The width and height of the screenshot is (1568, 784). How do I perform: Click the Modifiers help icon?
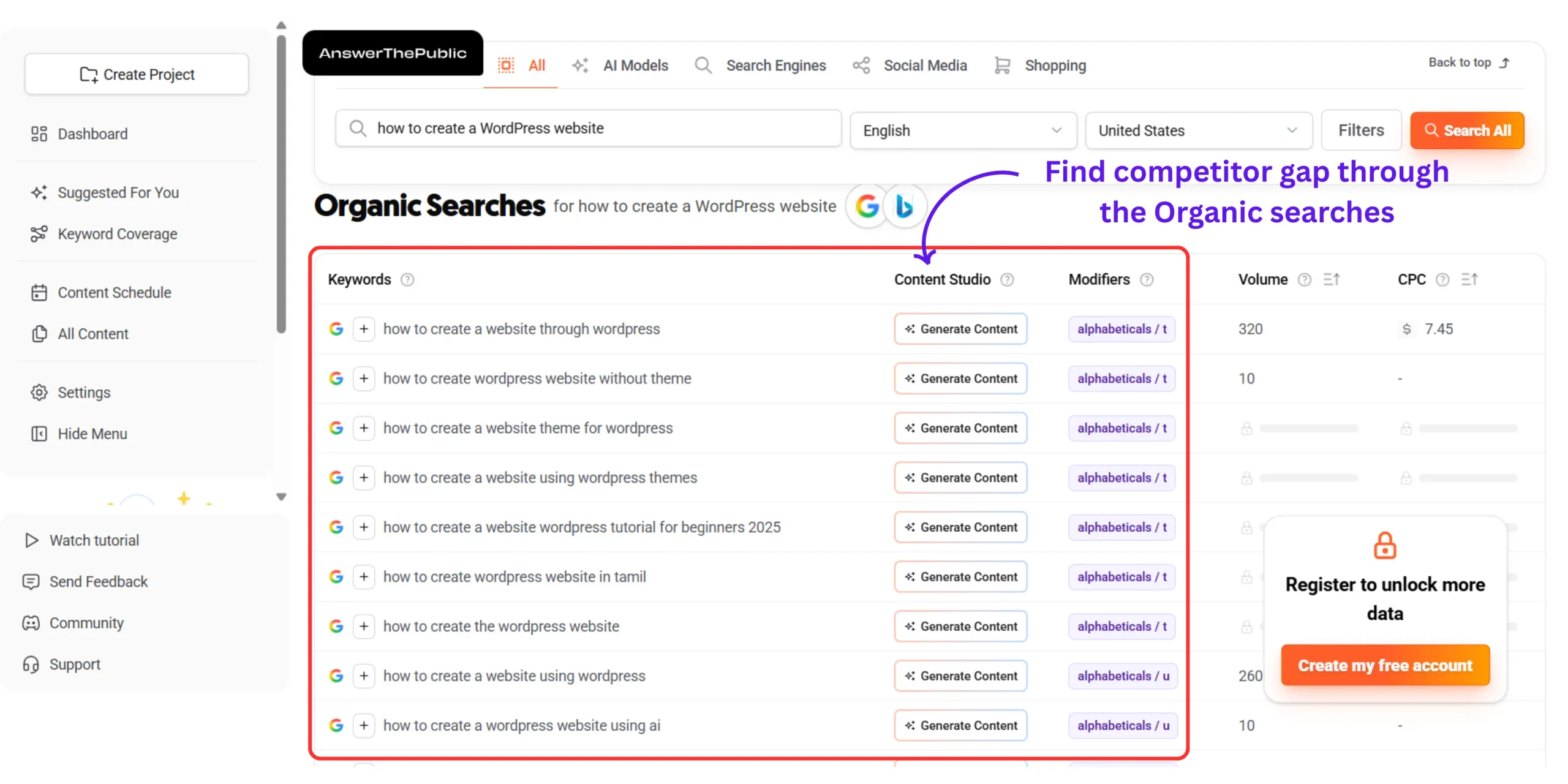[x=1147, y=280]
